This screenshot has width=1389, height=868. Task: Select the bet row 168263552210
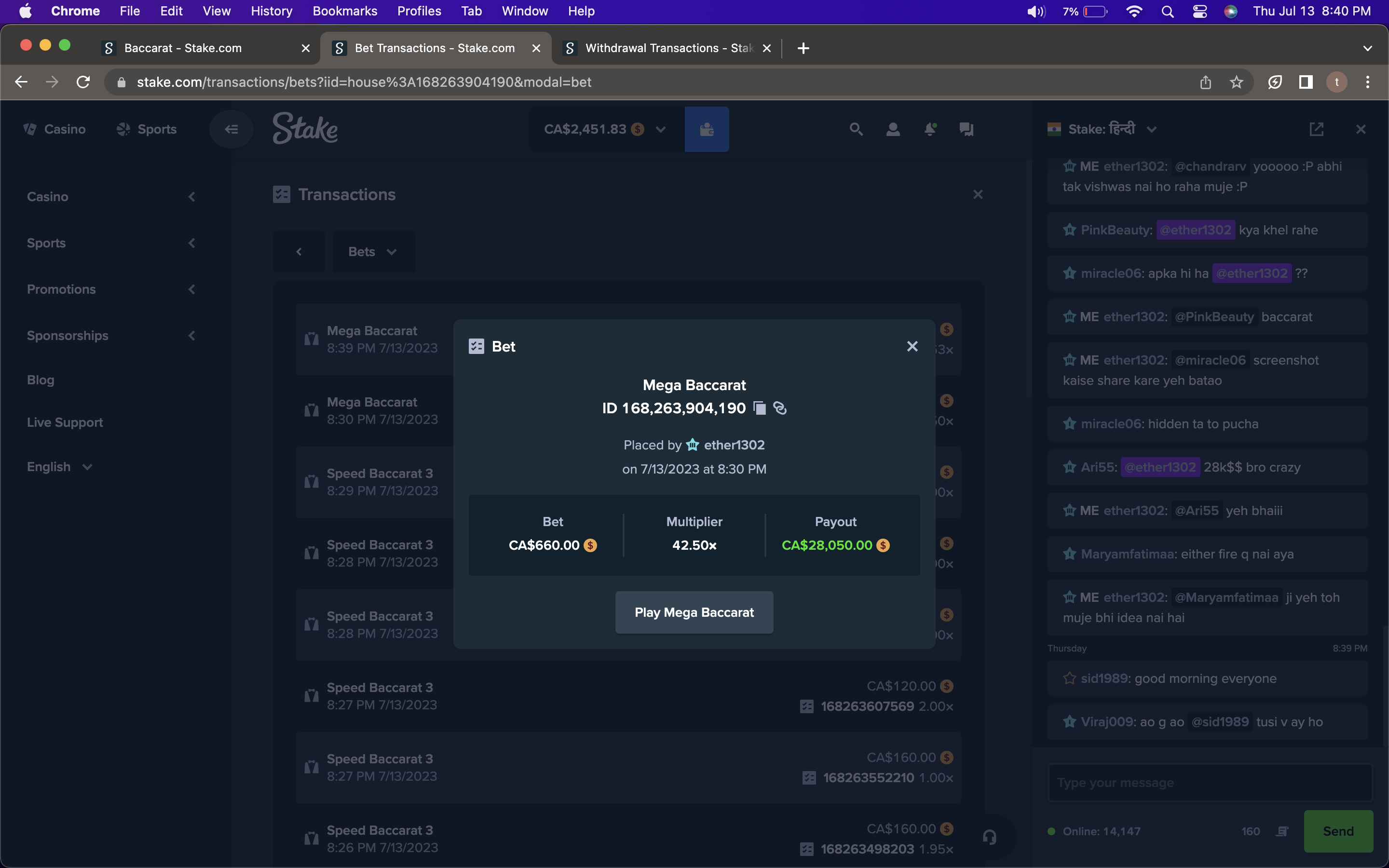tap(628, 768)
